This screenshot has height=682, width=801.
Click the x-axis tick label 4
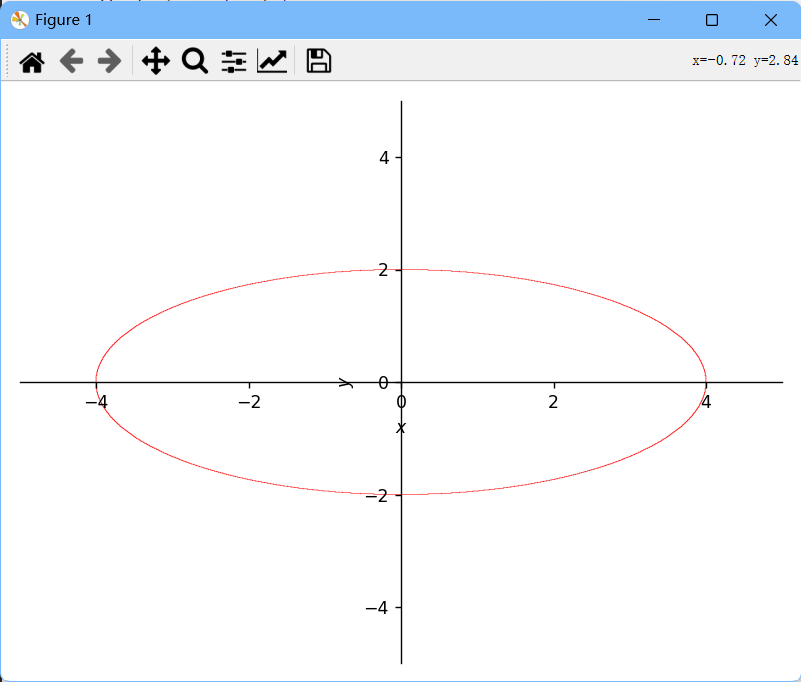[x=706, y=403]
